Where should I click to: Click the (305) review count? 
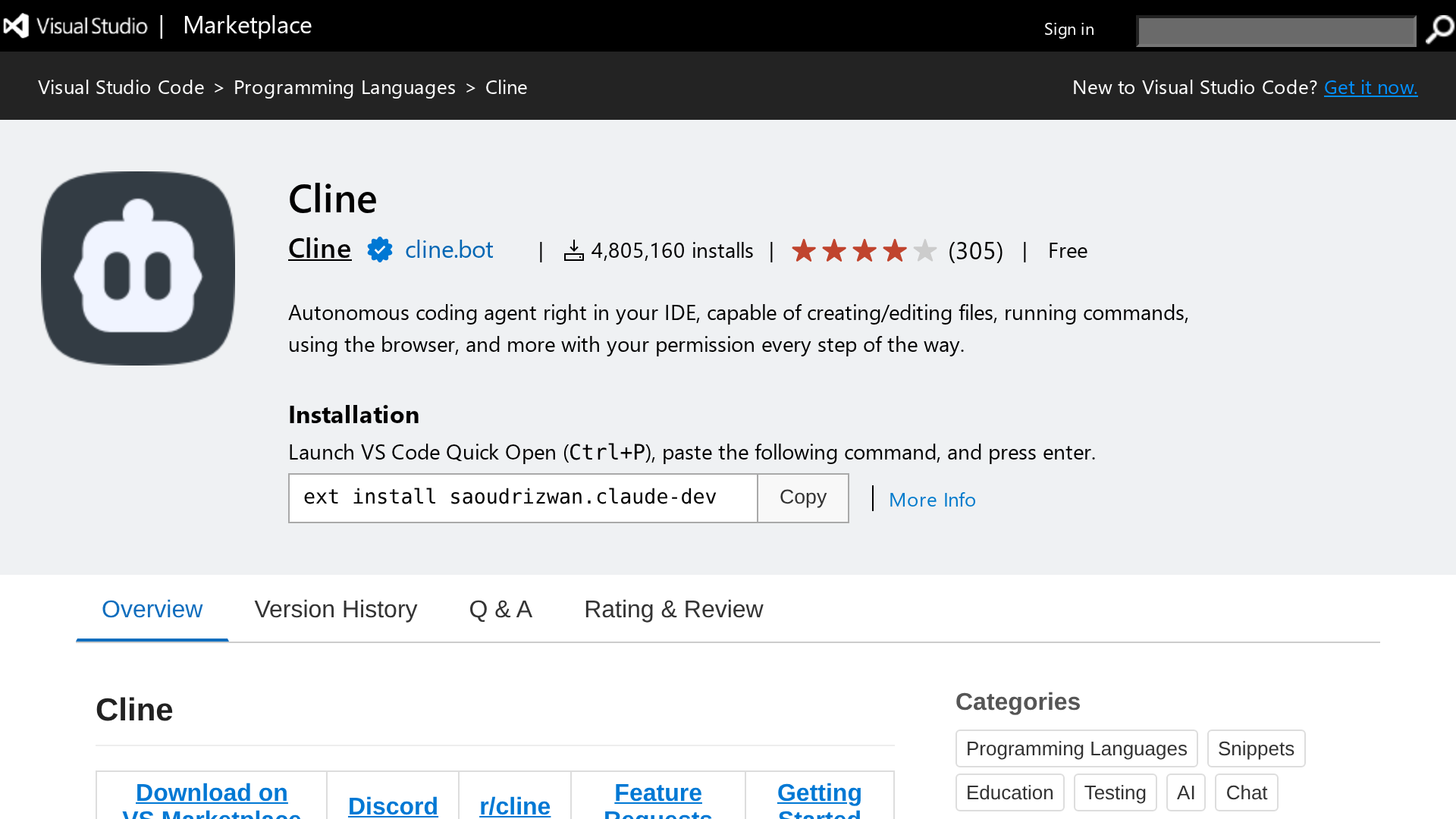point(975,250)
